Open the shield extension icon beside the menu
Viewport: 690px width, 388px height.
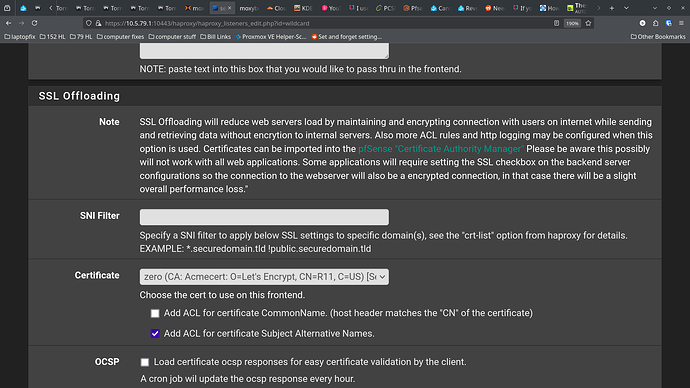(668, 23)
